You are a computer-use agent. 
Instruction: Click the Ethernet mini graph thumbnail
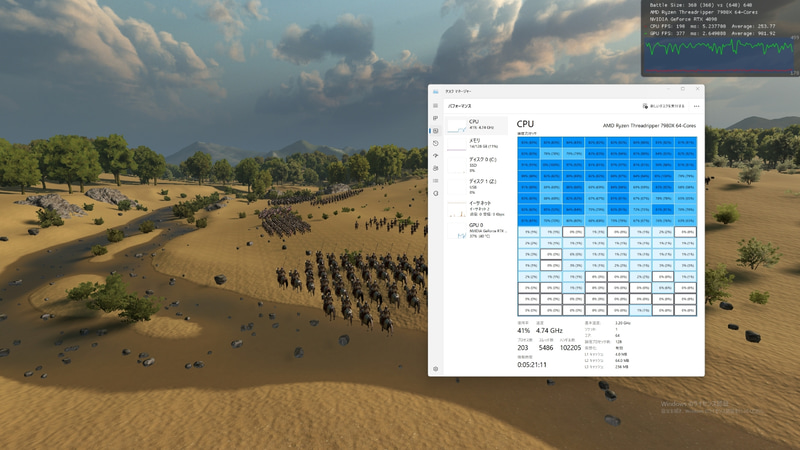pyautogui.click(x=457, y=209)
